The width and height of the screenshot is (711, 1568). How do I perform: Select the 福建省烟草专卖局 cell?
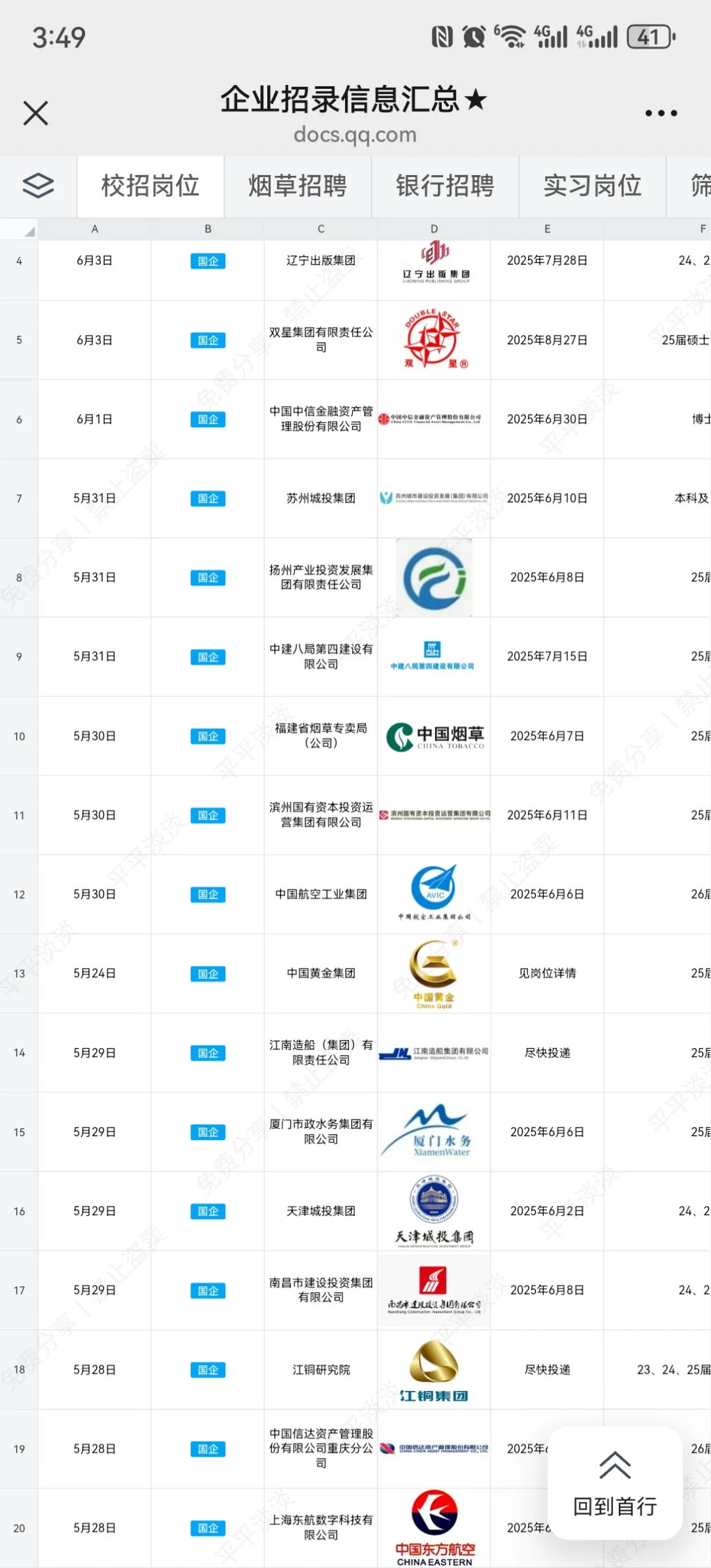[x=321, y=736]
